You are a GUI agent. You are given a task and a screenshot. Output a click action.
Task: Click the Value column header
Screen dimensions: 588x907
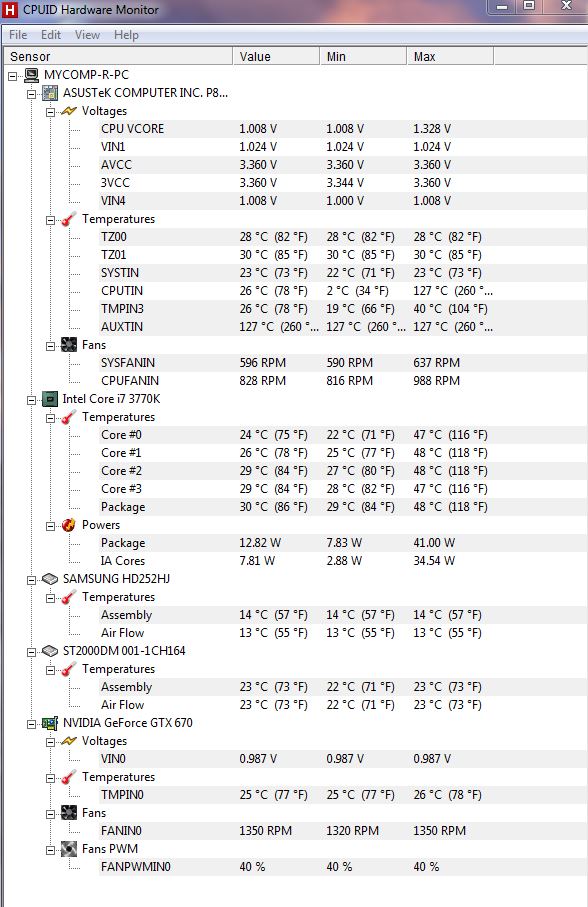[x=276, y=56]
